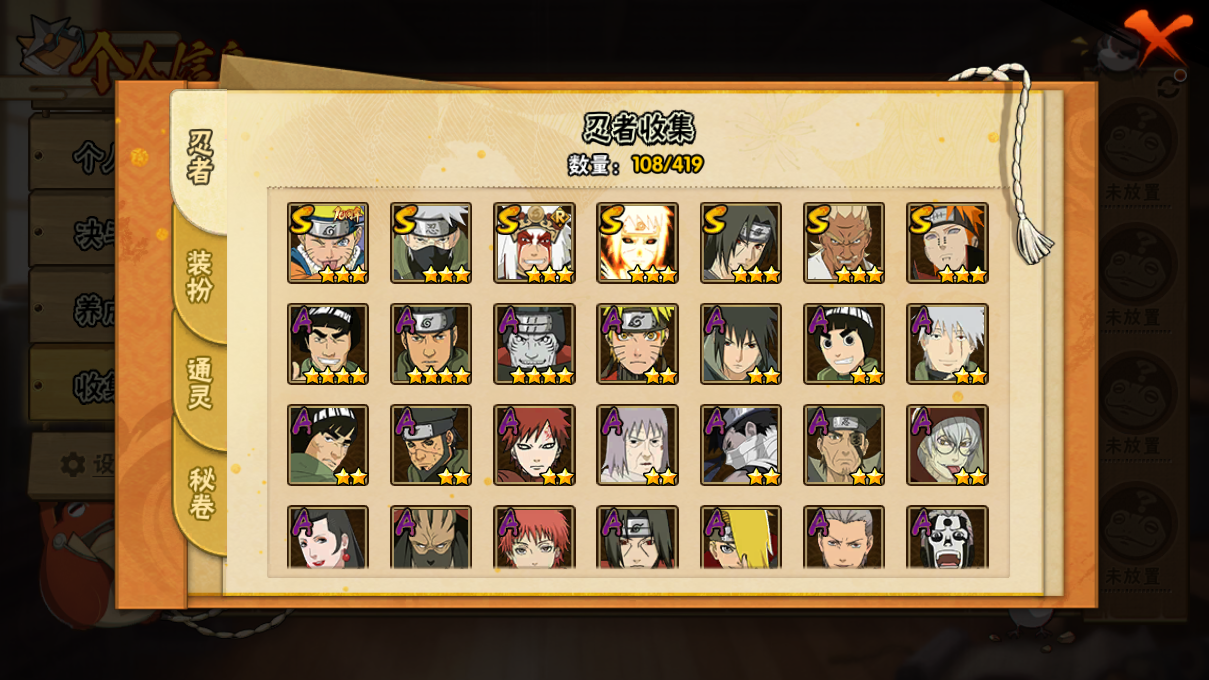Pick the red-haired Gaara A-rank portrait
1209x680 pixels.
point(534,445)
